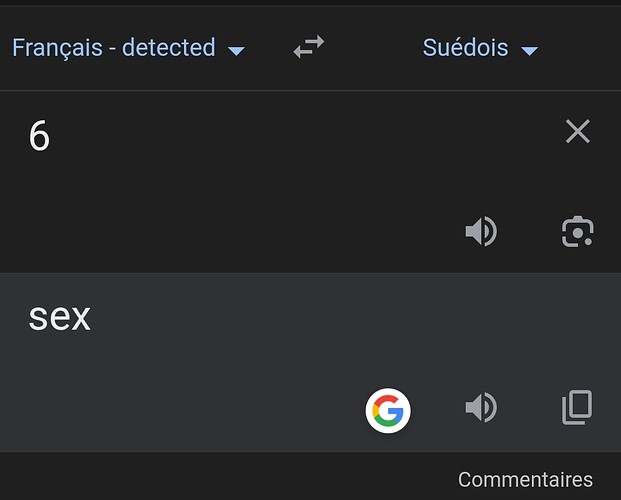Screen dimensions: 621x500
Task: Click arrow next to Suédois
Action: click(x=530, y=51)
